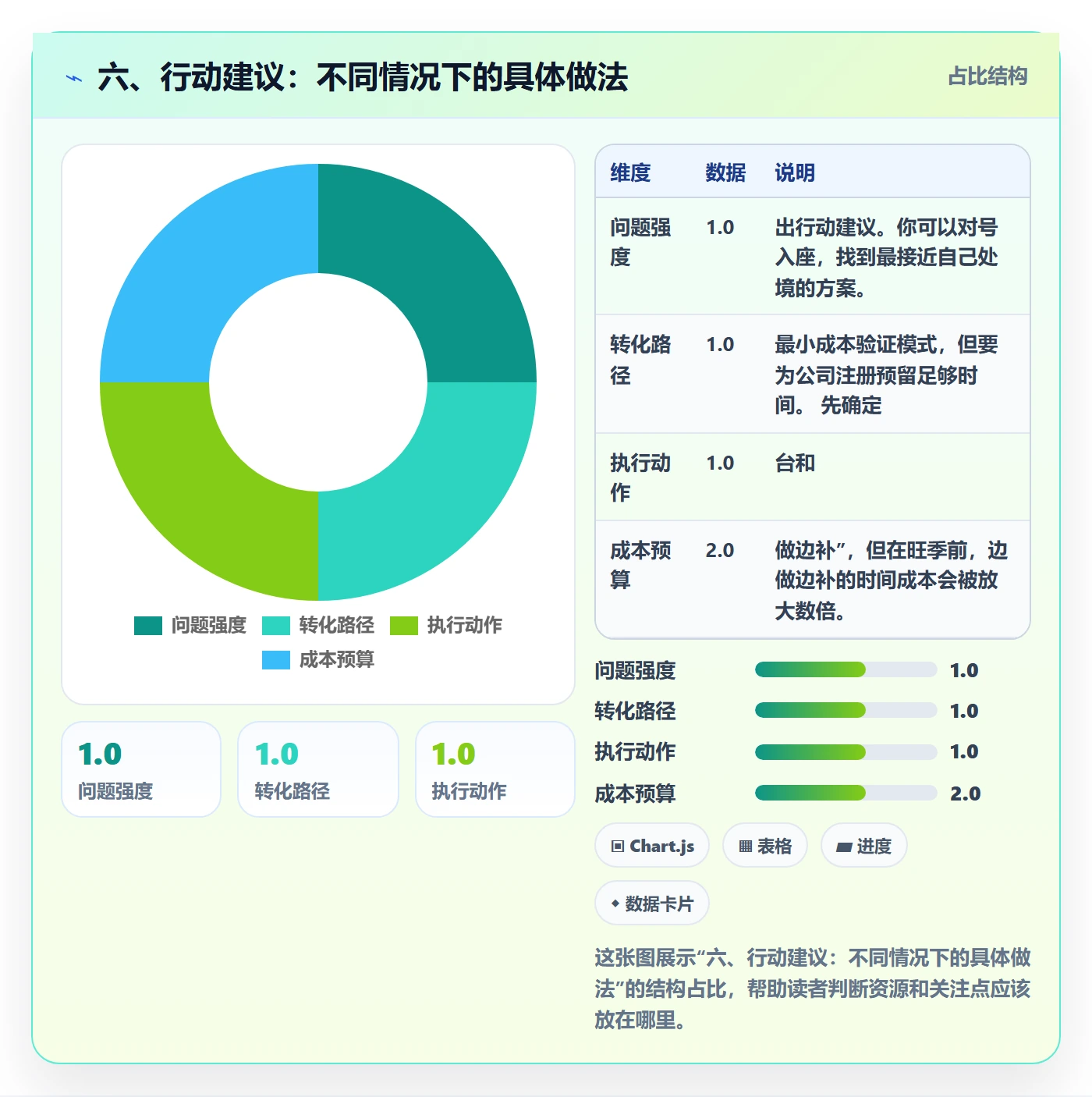Click the 2.0 value beside 成本预算 bar
This screenshot has width=1092, height=1097.
coord(965,793)
